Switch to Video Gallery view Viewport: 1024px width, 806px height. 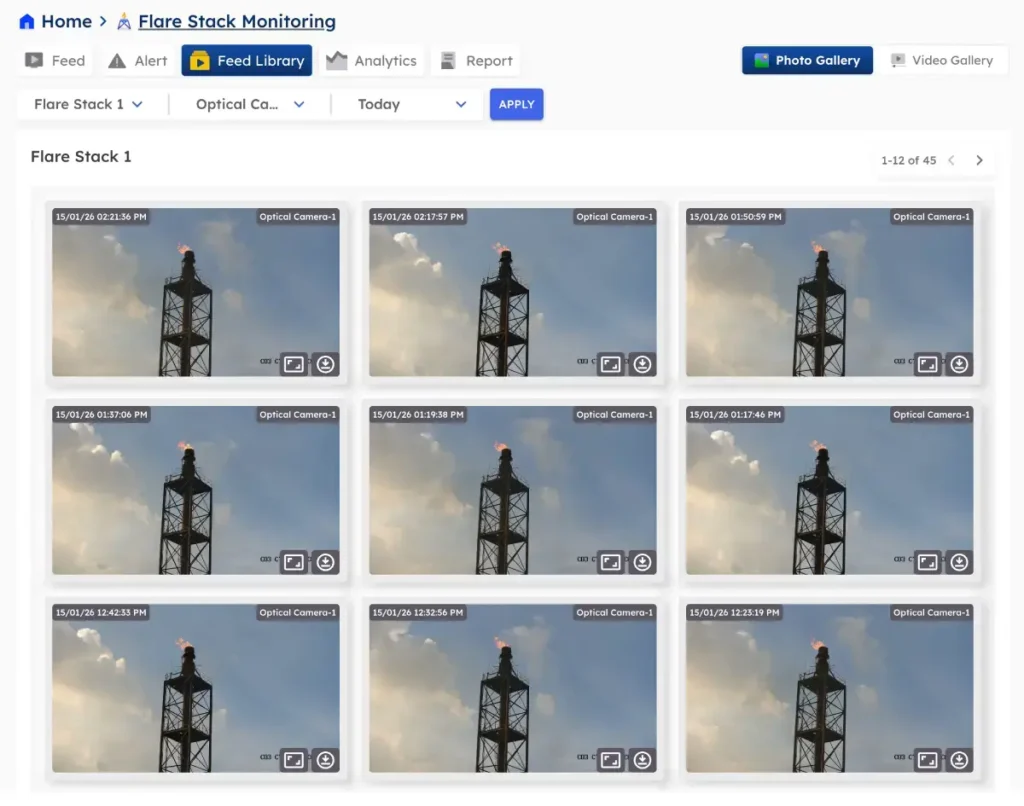tap(941, 60)
